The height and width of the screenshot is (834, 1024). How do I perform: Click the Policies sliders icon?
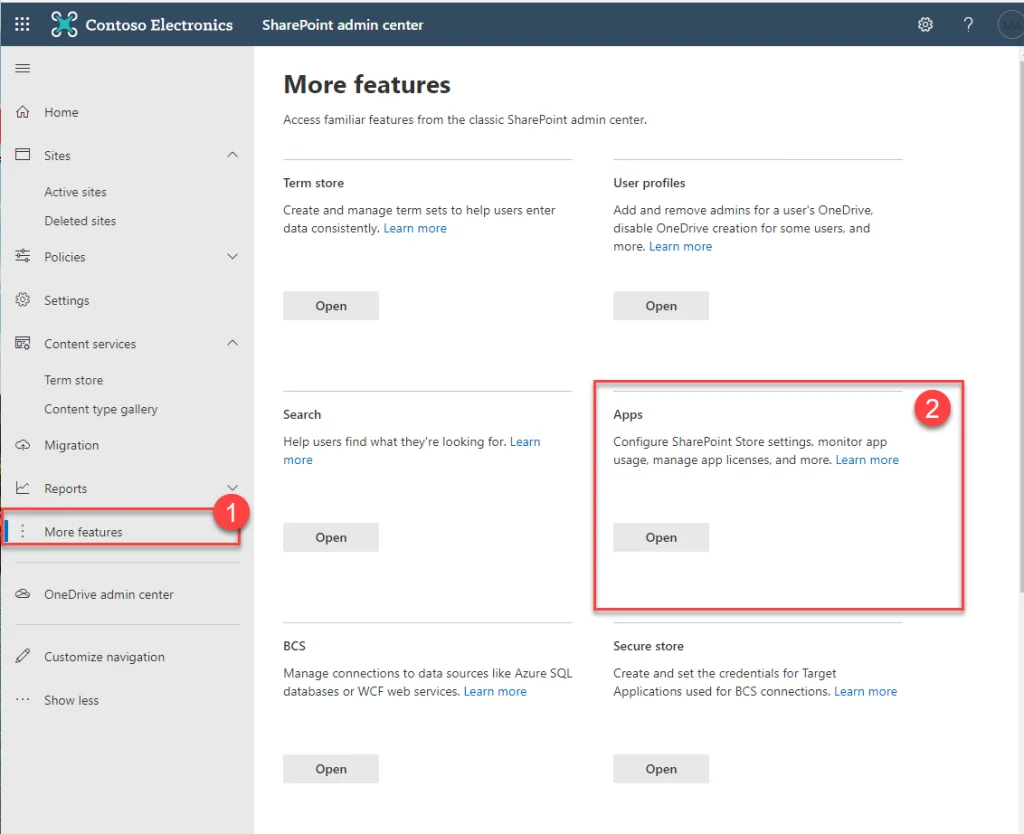point(23,256)
